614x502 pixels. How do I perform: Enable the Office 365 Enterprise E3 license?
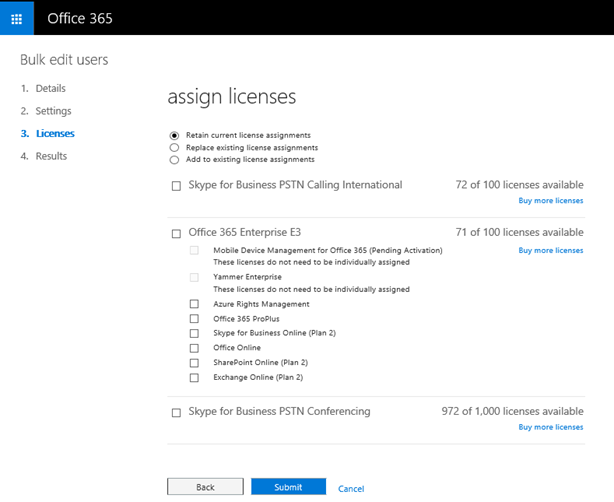[x=176, y=233]
